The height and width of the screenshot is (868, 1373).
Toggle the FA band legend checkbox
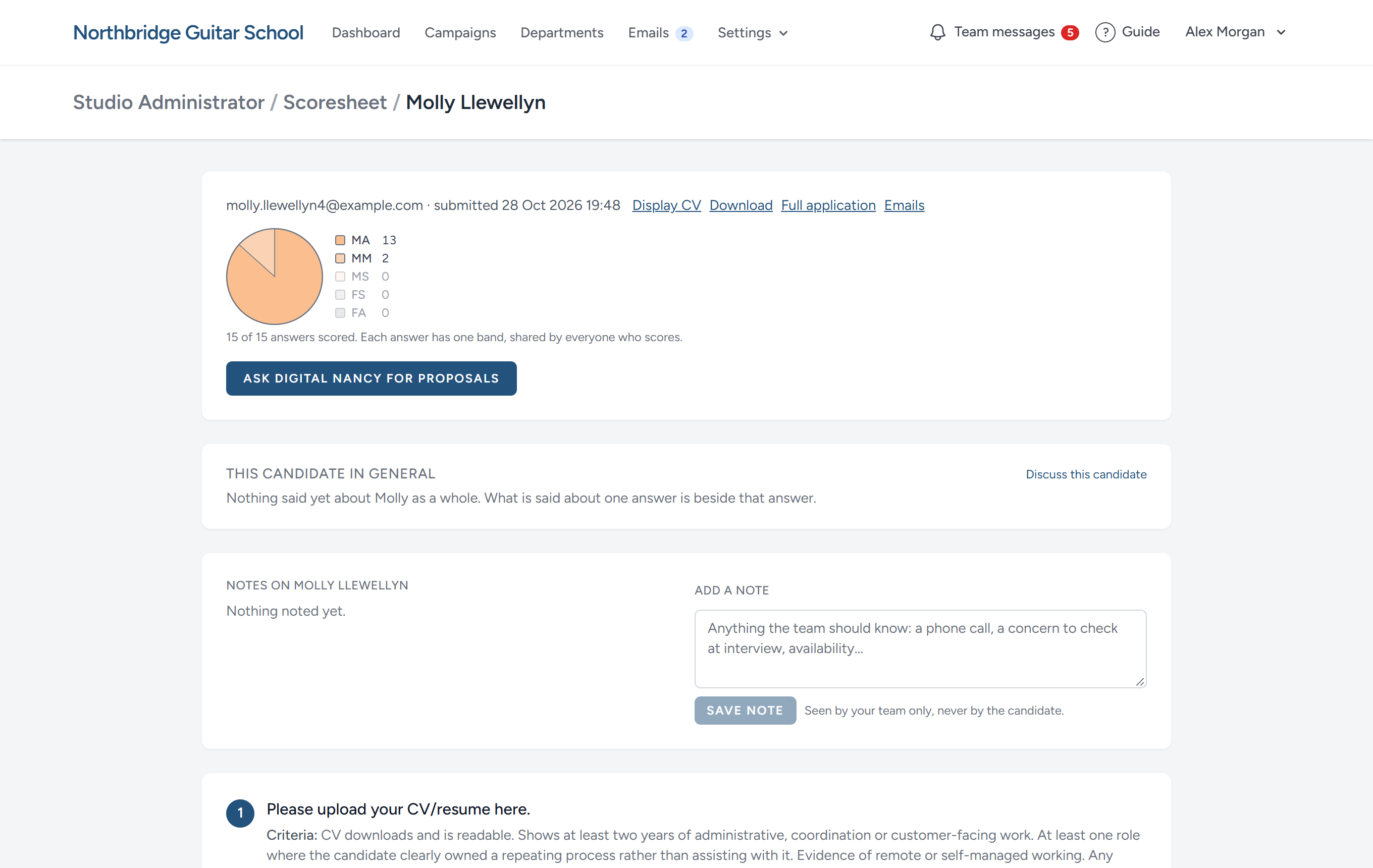[x=340, y=313]
